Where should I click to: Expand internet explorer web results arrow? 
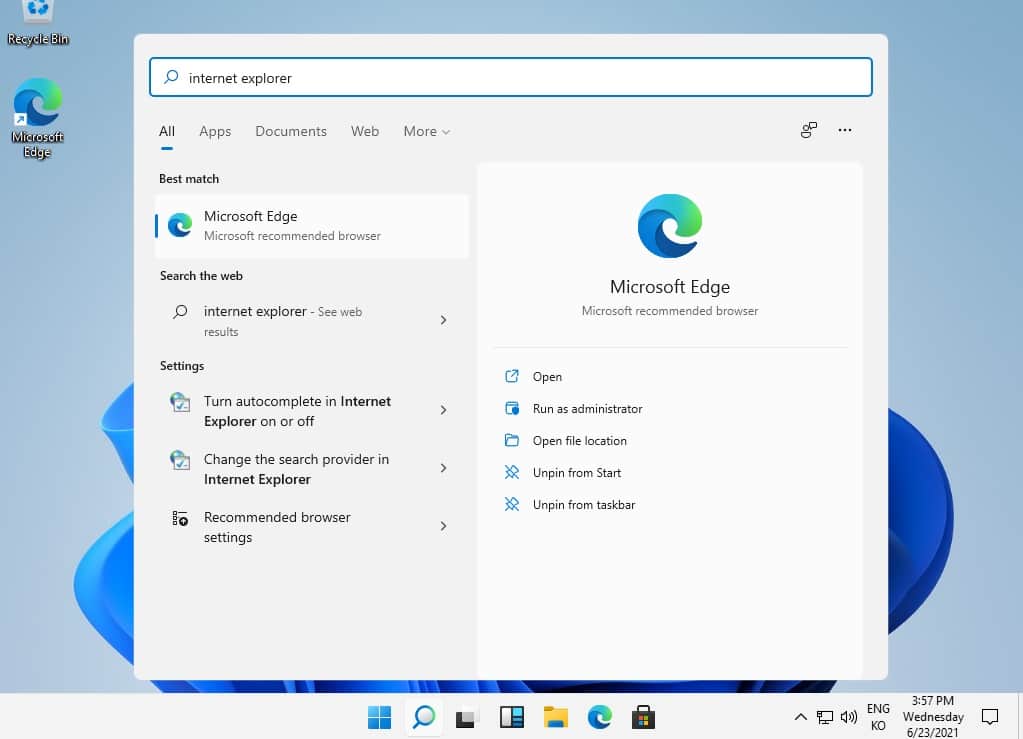tap(443, 321)
